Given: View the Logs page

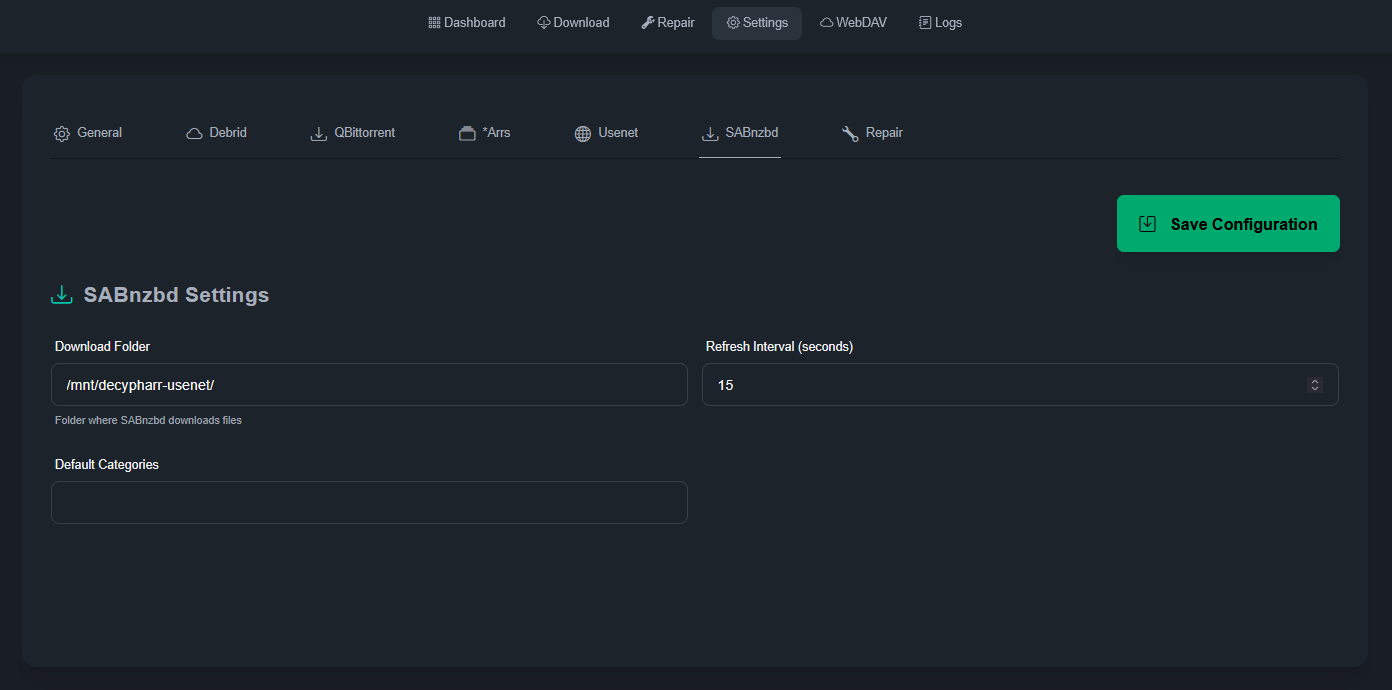Looking at the screenshot, I should pos(940,23).
